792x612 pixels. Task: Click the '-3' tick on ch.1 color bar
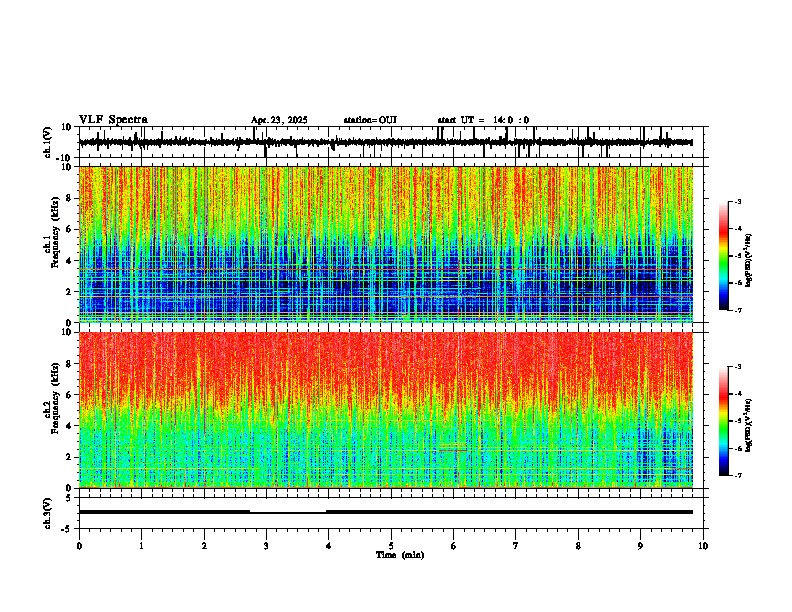coord(737,202)
